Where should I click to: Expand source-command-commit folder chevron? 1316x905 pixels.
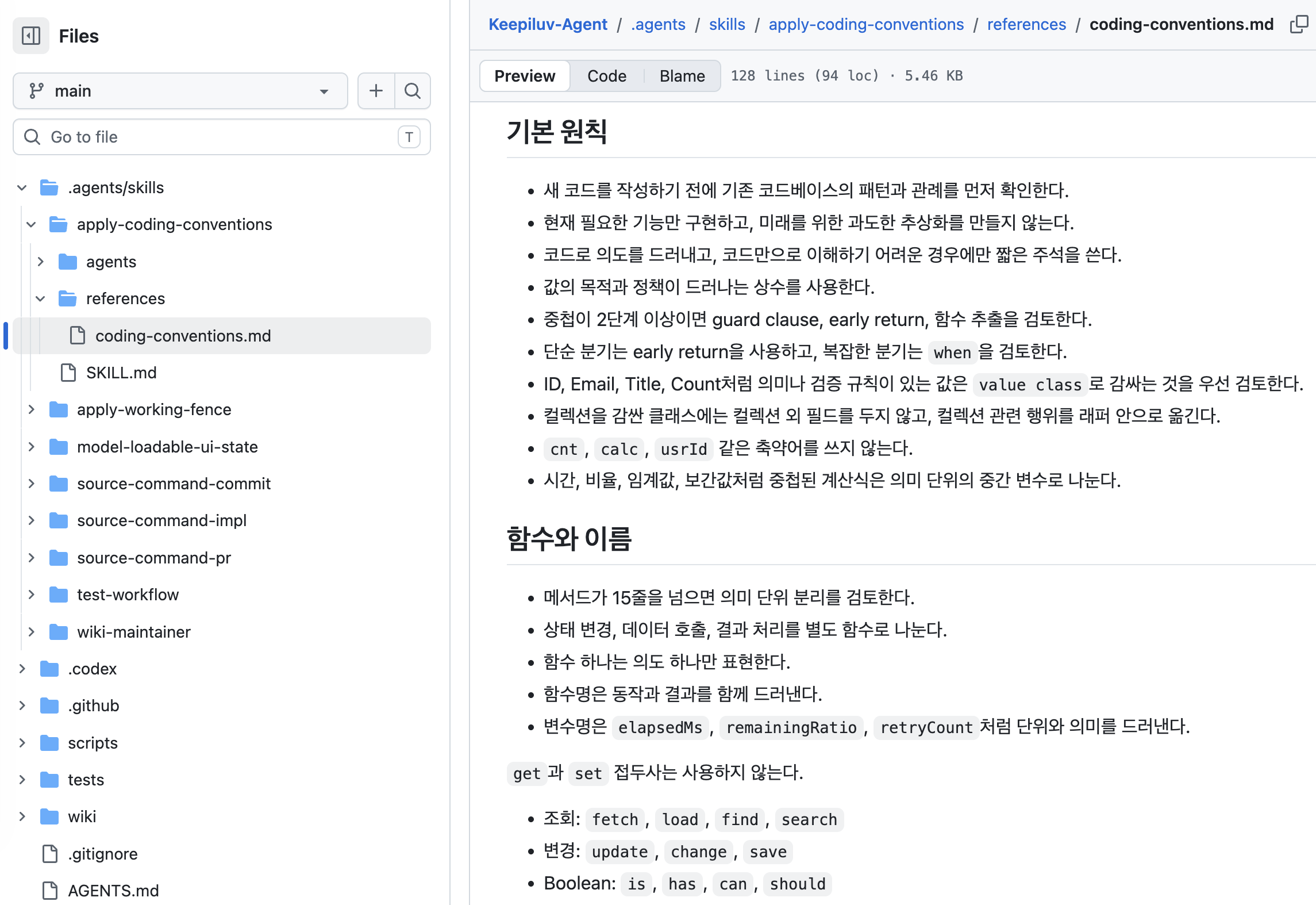coord(31,484)
